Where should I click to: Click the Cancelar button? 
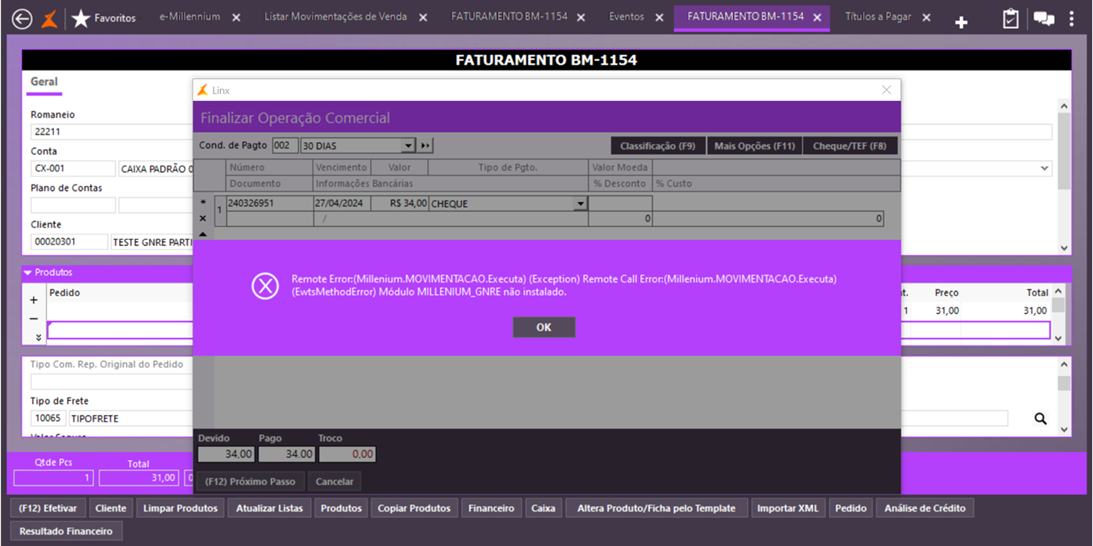[x=335, y=481]
